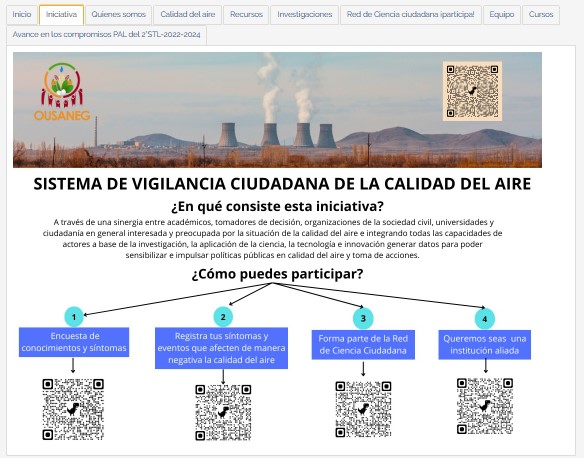Click the QR code in the banner
This screenshot has height=458, width=584.
click(x=472, y=91)
